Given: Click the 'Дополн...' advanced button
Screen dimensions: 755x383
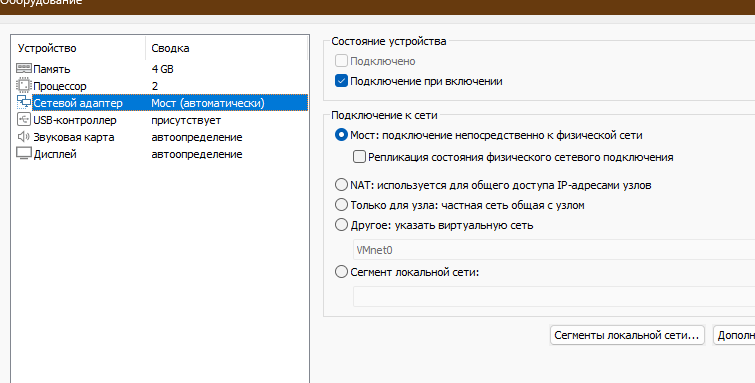Looking at the screenshot, I should [x=735, y=335].
